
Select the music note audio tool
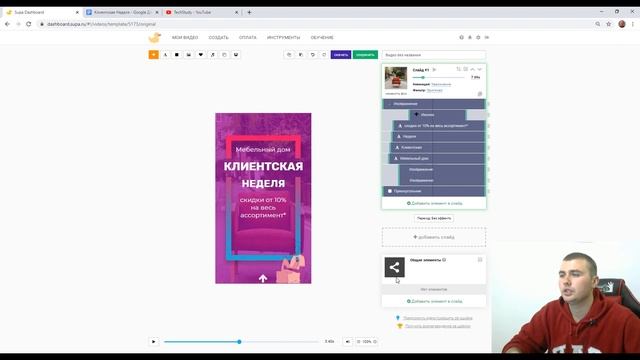212,55
